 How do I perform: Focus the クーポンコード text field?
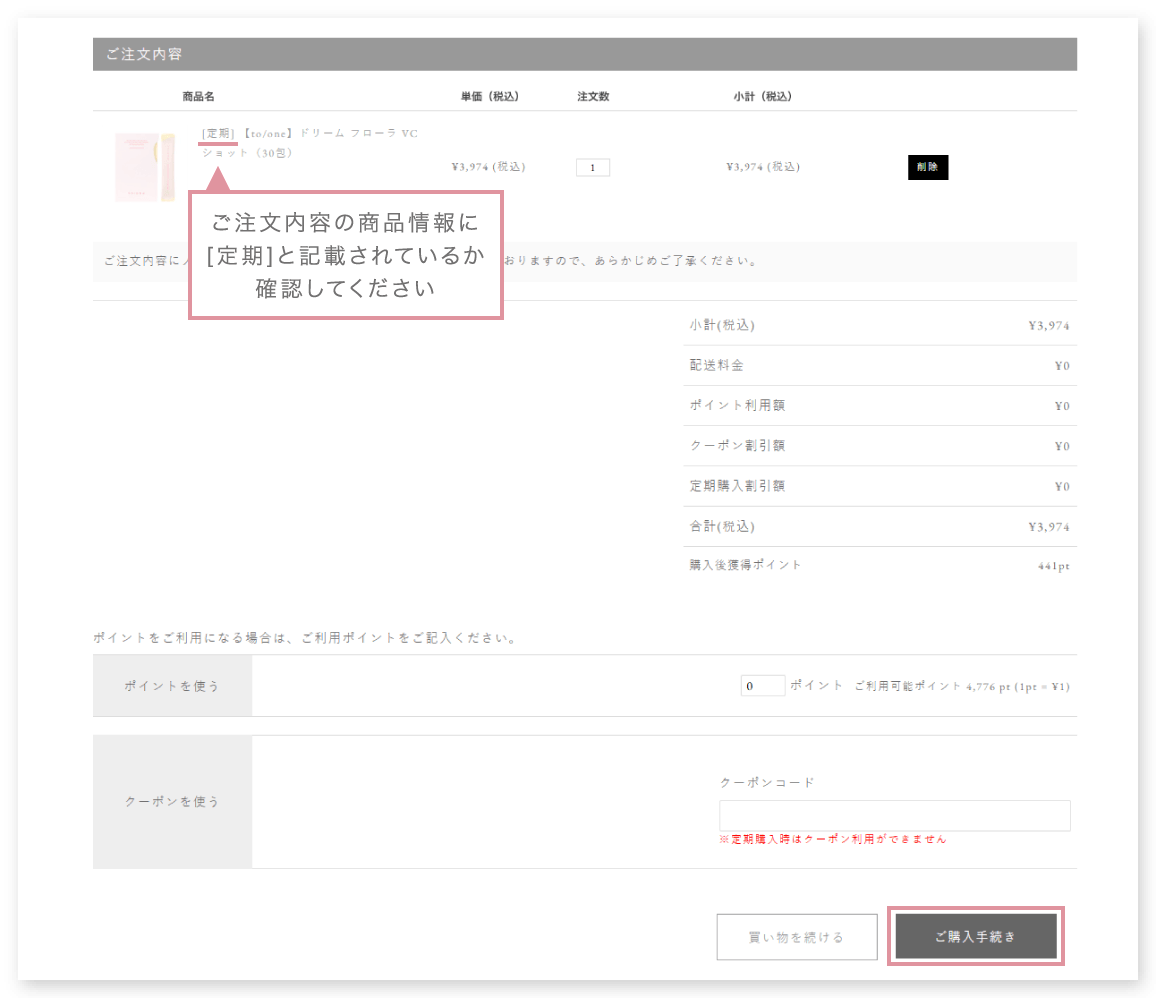pyautogui.click(x=894, y=815)
